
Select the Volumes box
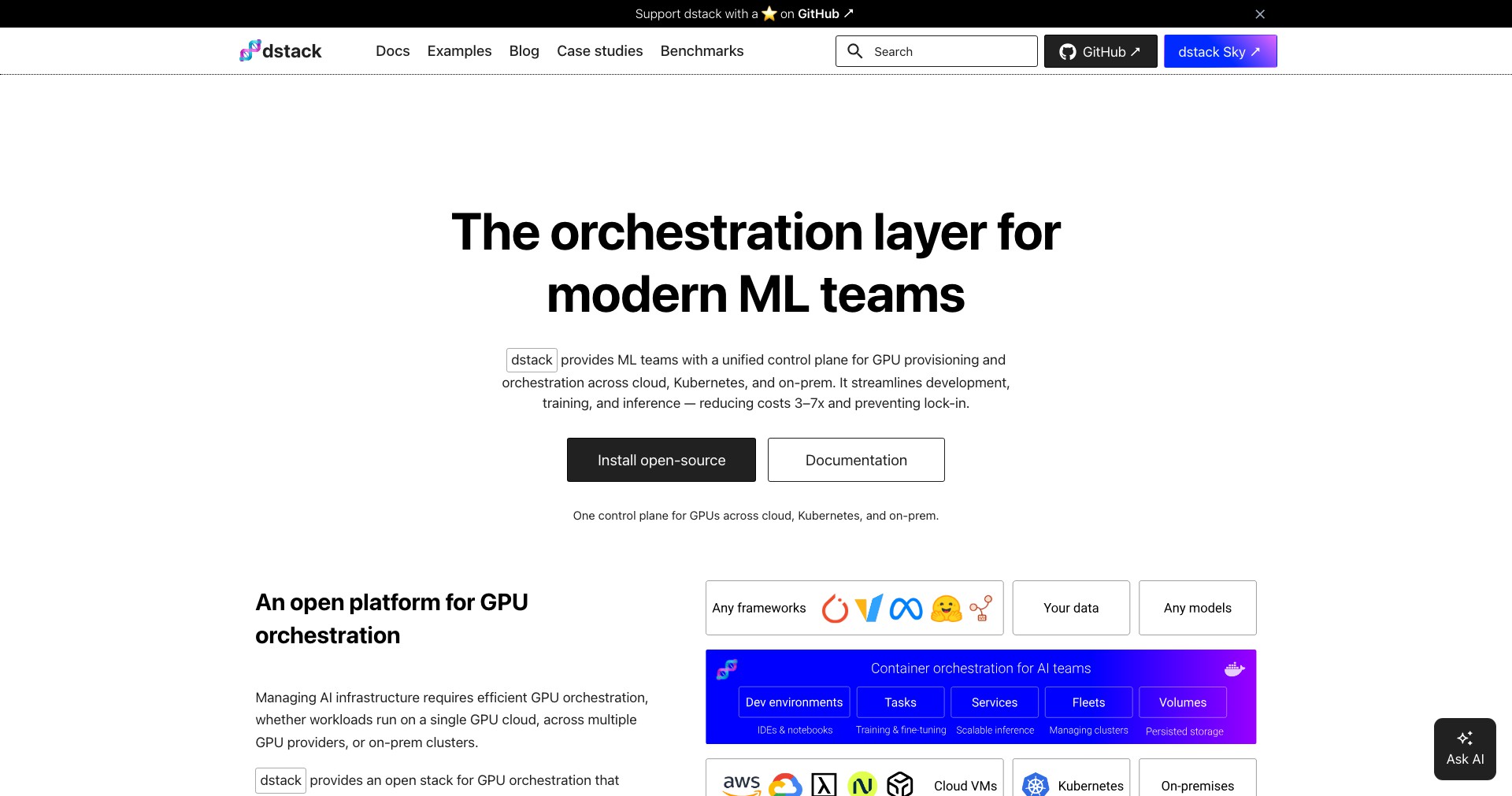click(1183, 702)
